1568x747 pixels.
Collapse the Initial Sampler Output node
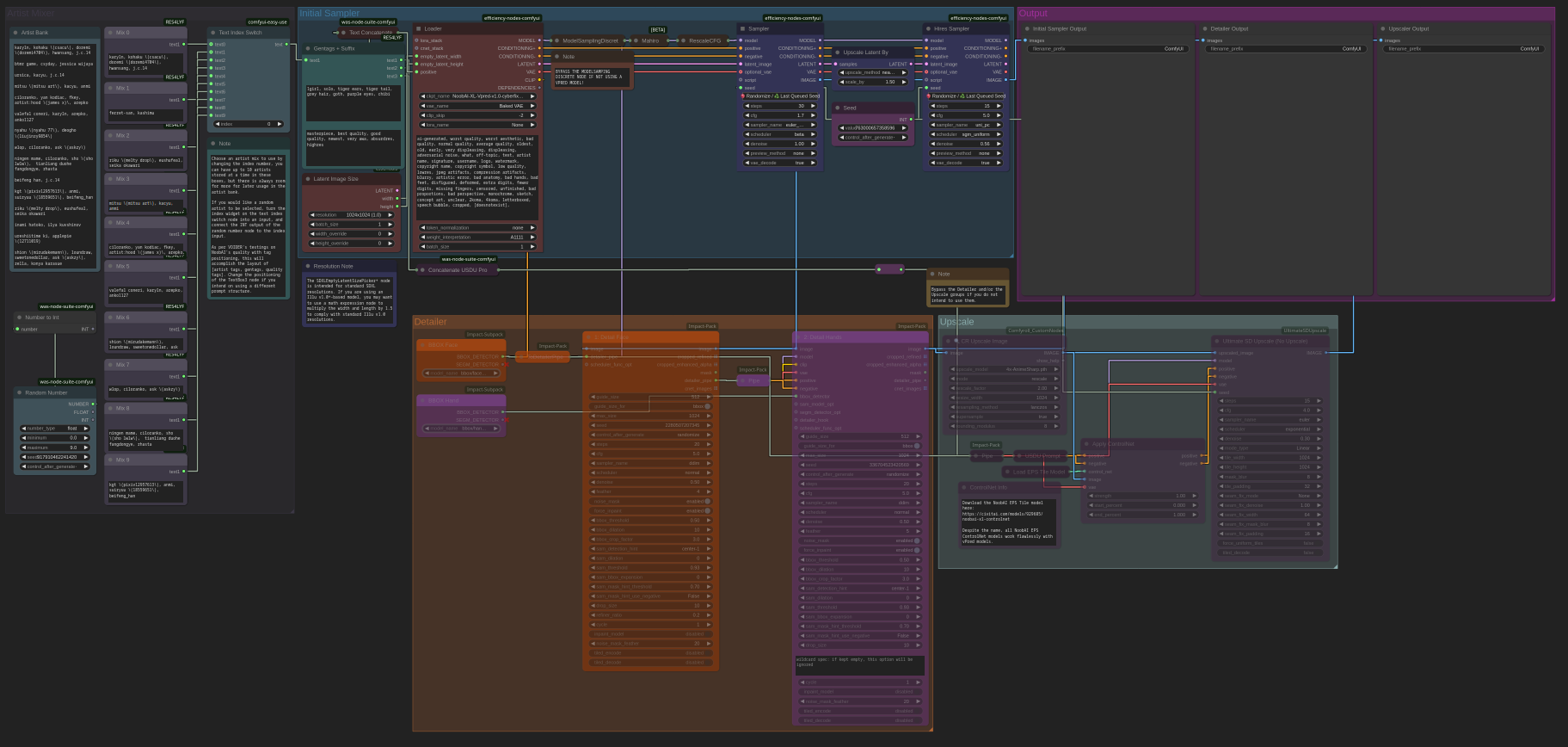coord(1026,28)
